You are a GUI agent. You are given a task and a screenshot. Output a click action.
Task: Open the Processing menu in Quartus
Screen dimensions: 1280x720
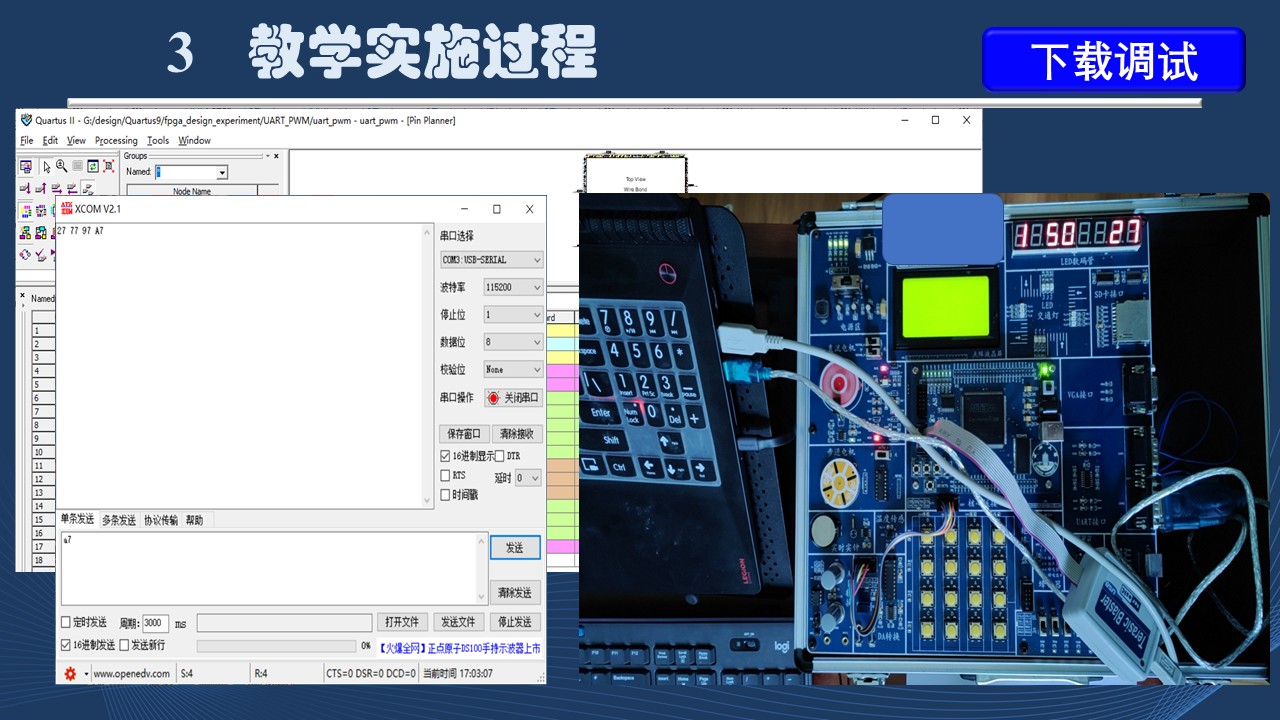116,141
